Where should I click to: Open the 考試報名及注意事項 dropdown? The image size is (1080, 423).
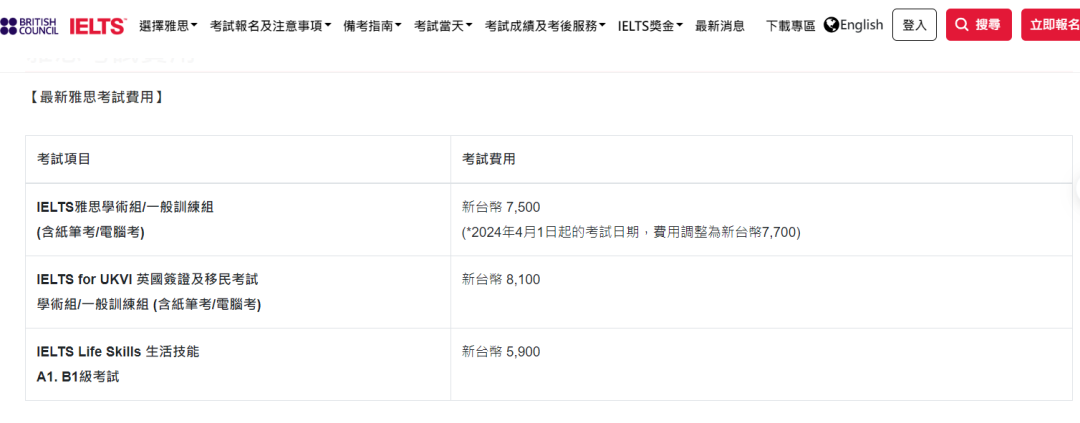click(271, 26)
